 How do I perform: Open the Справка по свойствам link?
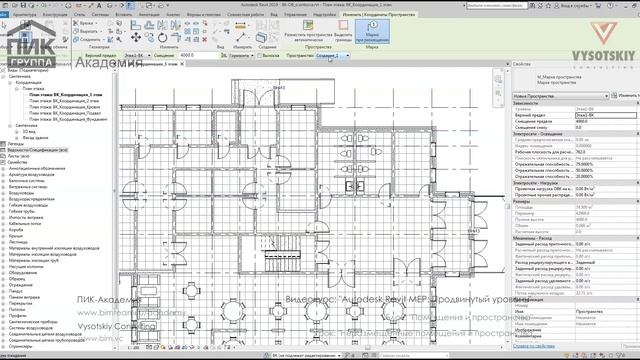click(x=533, y=346)
